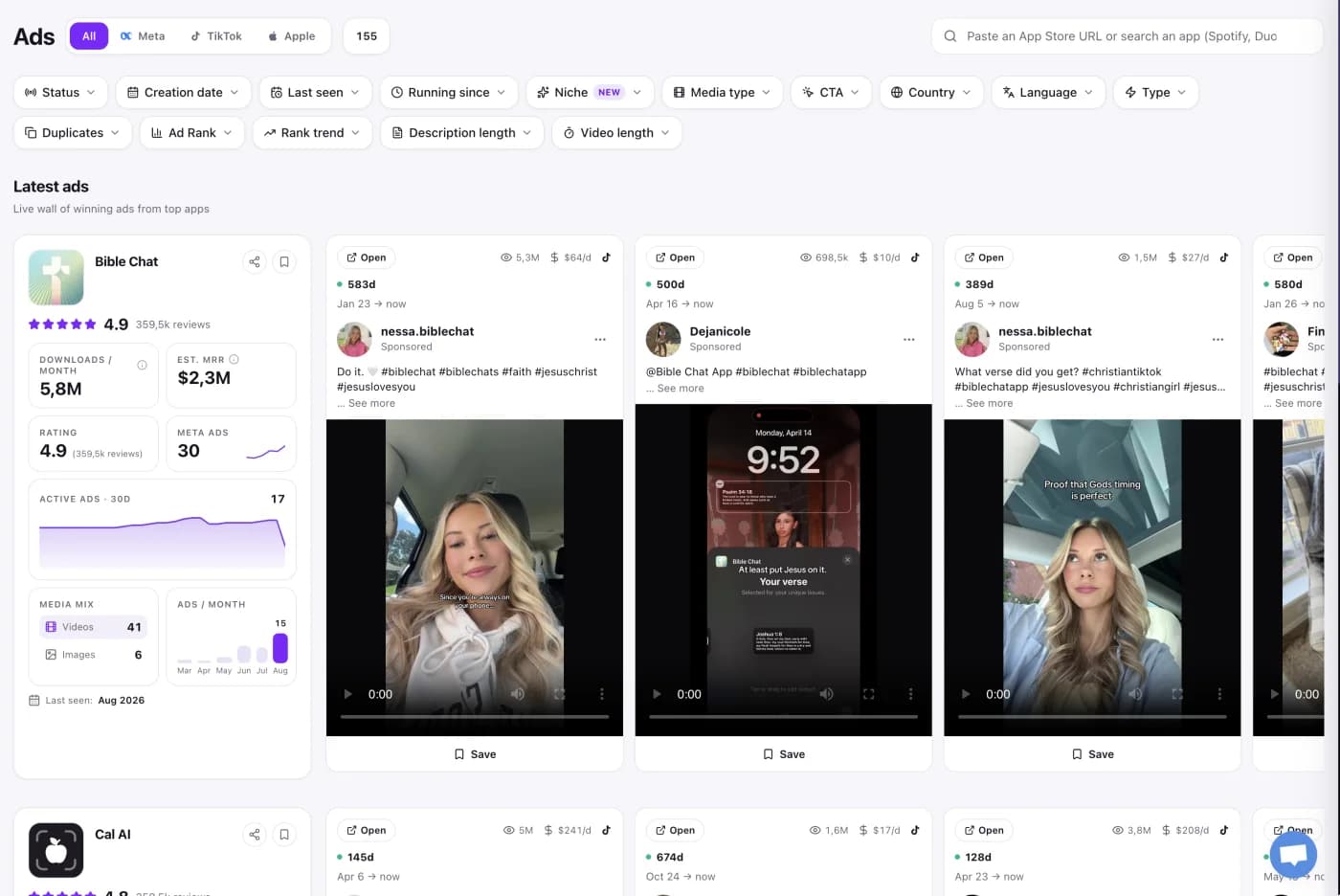Select the All platforms tab
The width and height of the screenshot is (1340, 896).
pos(89,36)
